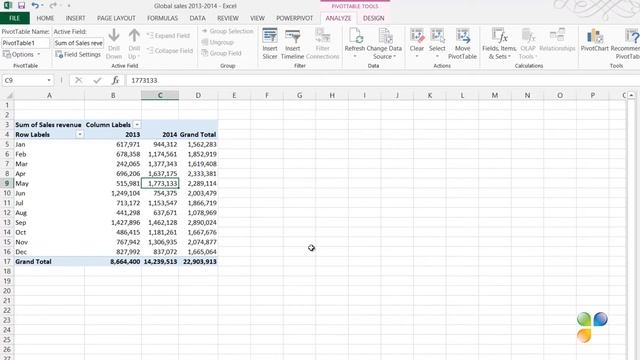Open Field Settings
The image size is (640, 360).
click(78, 54)
